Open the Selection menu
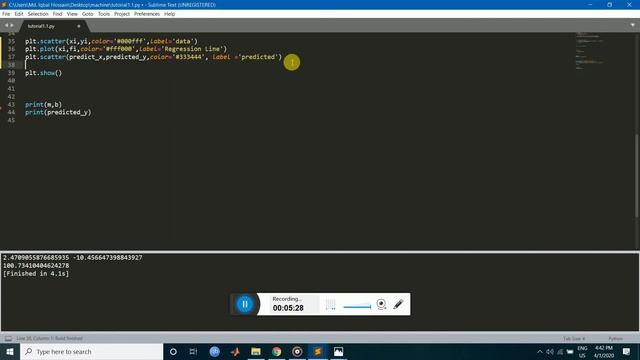Screen dimensions: 640x360 pyautogui.click(x=38, y=14)
